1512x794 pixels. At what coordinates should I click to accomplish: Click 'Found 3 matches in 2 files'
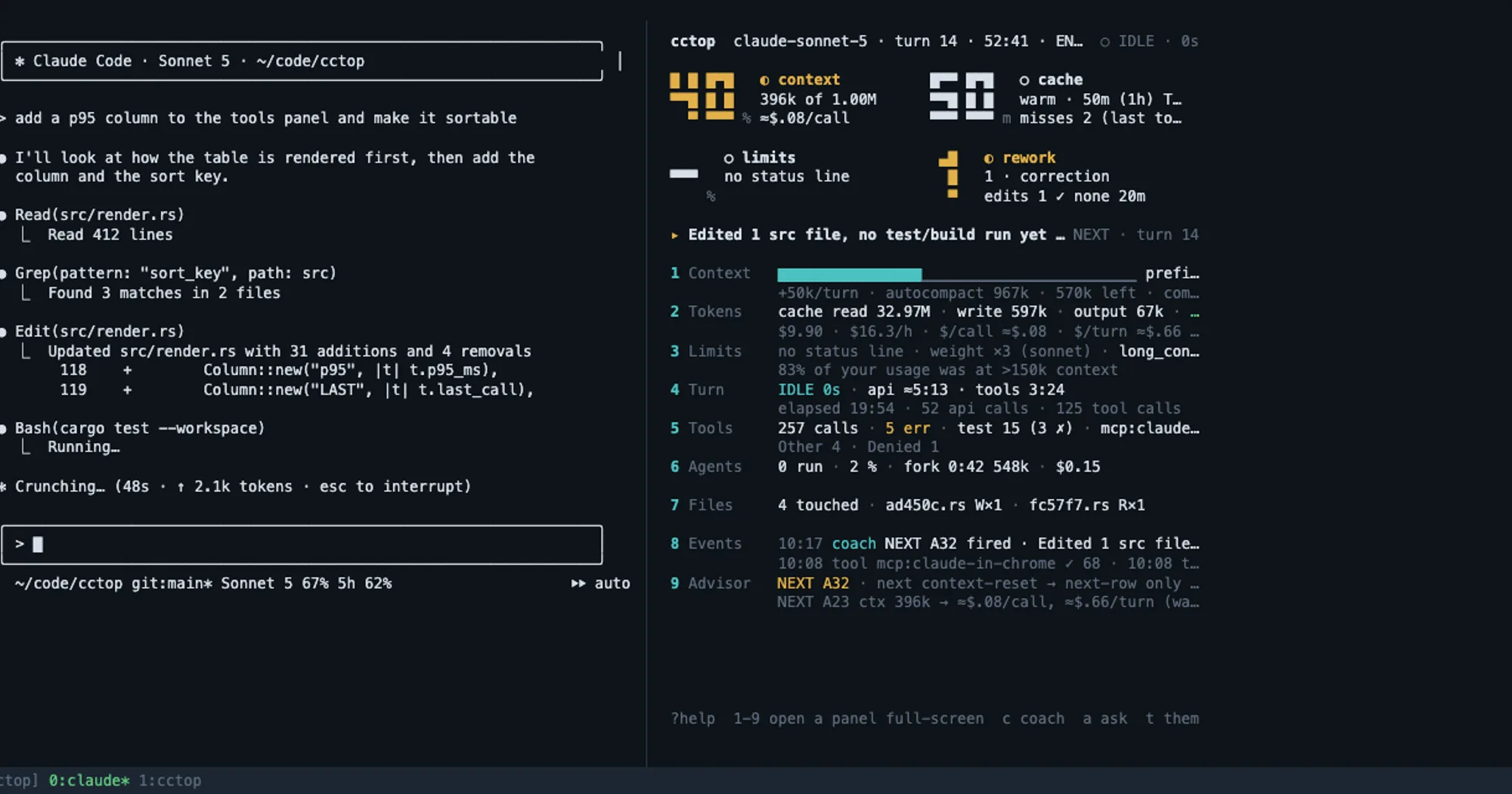pyautogui.click(x=164, y=293)
